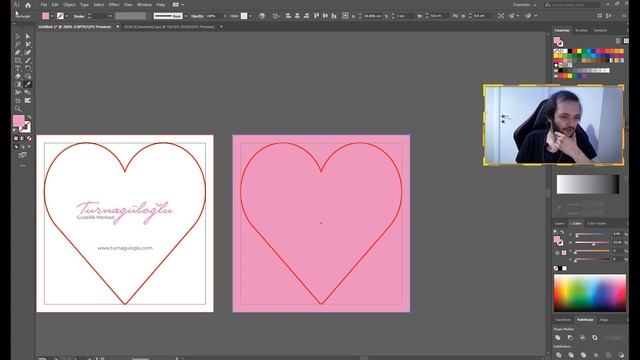Click the Divide icon in the Pathfinders row

click(x=558, y=355)
